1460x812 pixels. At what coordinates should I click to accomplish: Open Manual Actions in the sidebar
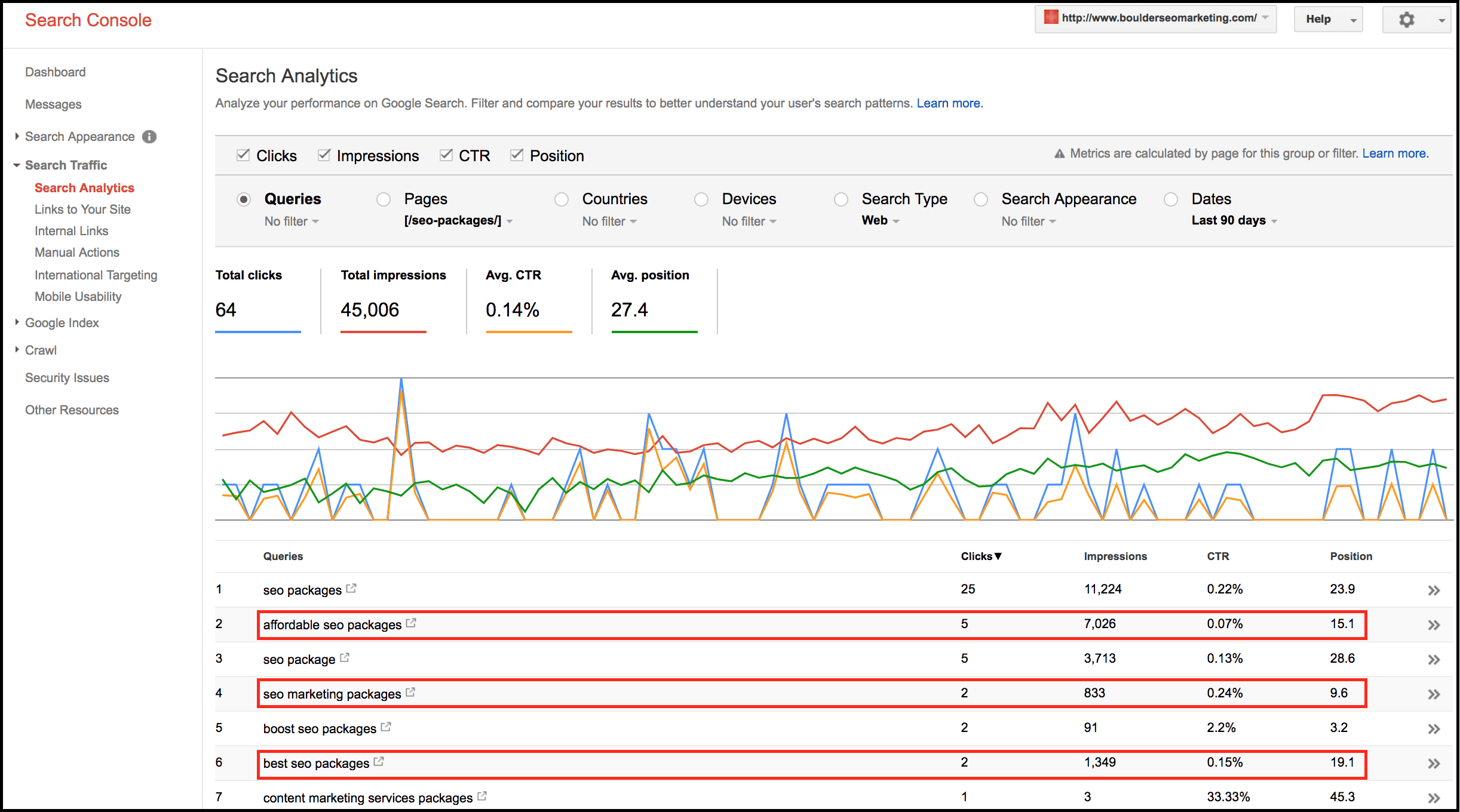coord(77,253)
